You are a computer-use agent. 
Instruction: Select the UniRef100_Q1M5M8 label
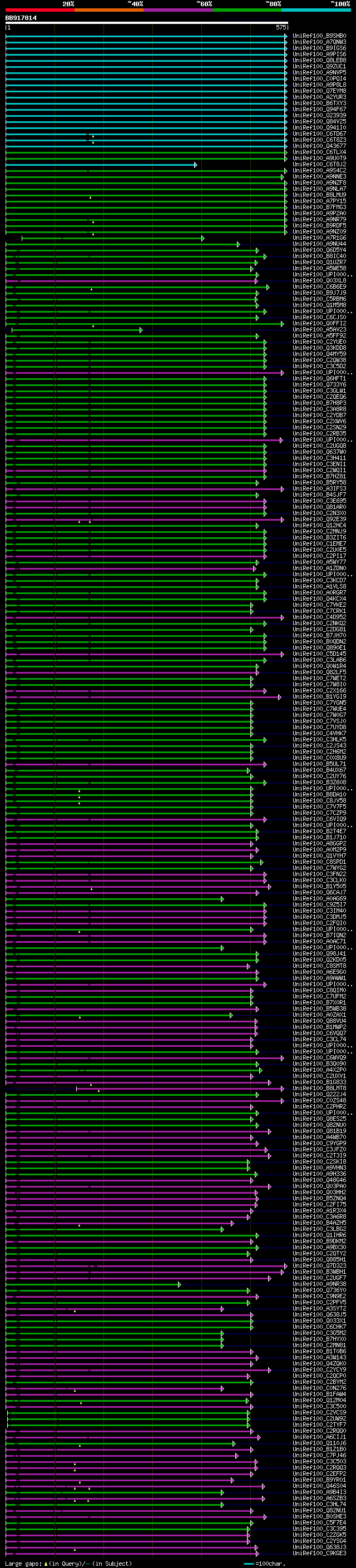point(319,305)
